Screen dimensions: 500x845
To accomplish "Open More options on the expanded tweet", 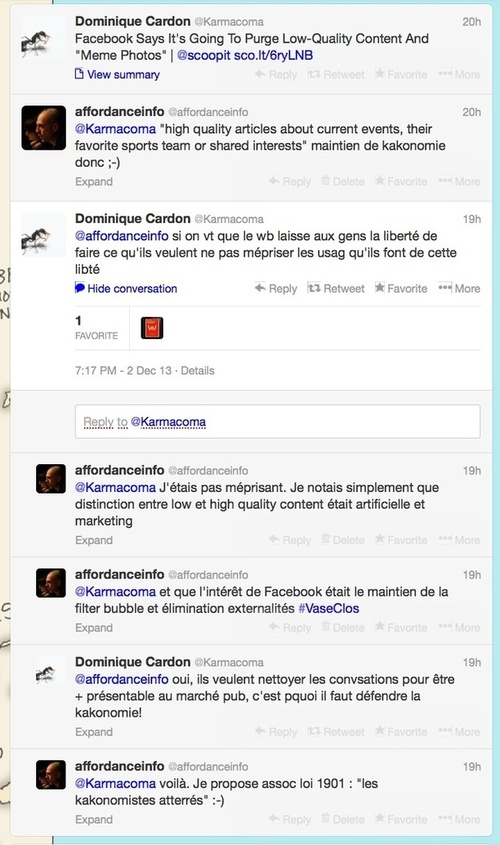I will pyautogui.click(x=459, y=288).
